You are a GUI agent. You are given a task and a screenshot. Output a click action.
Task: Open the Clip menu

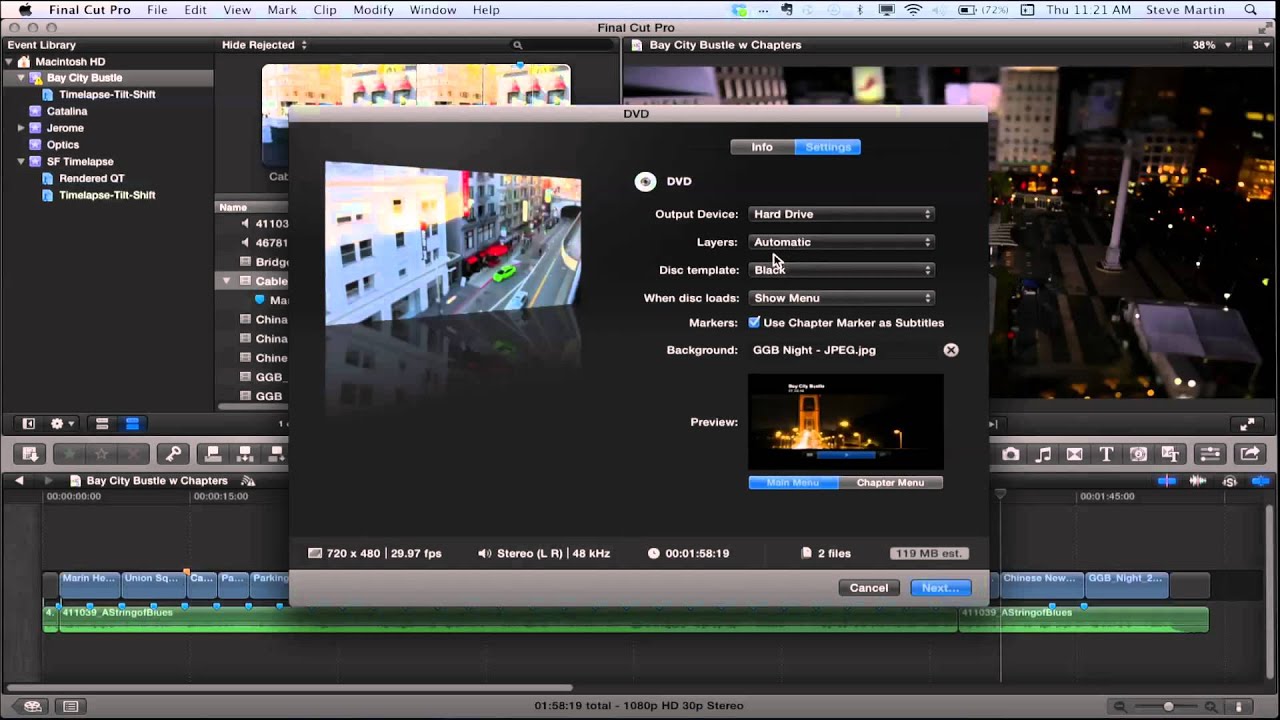pyautogui.click(x=325, y=10)
